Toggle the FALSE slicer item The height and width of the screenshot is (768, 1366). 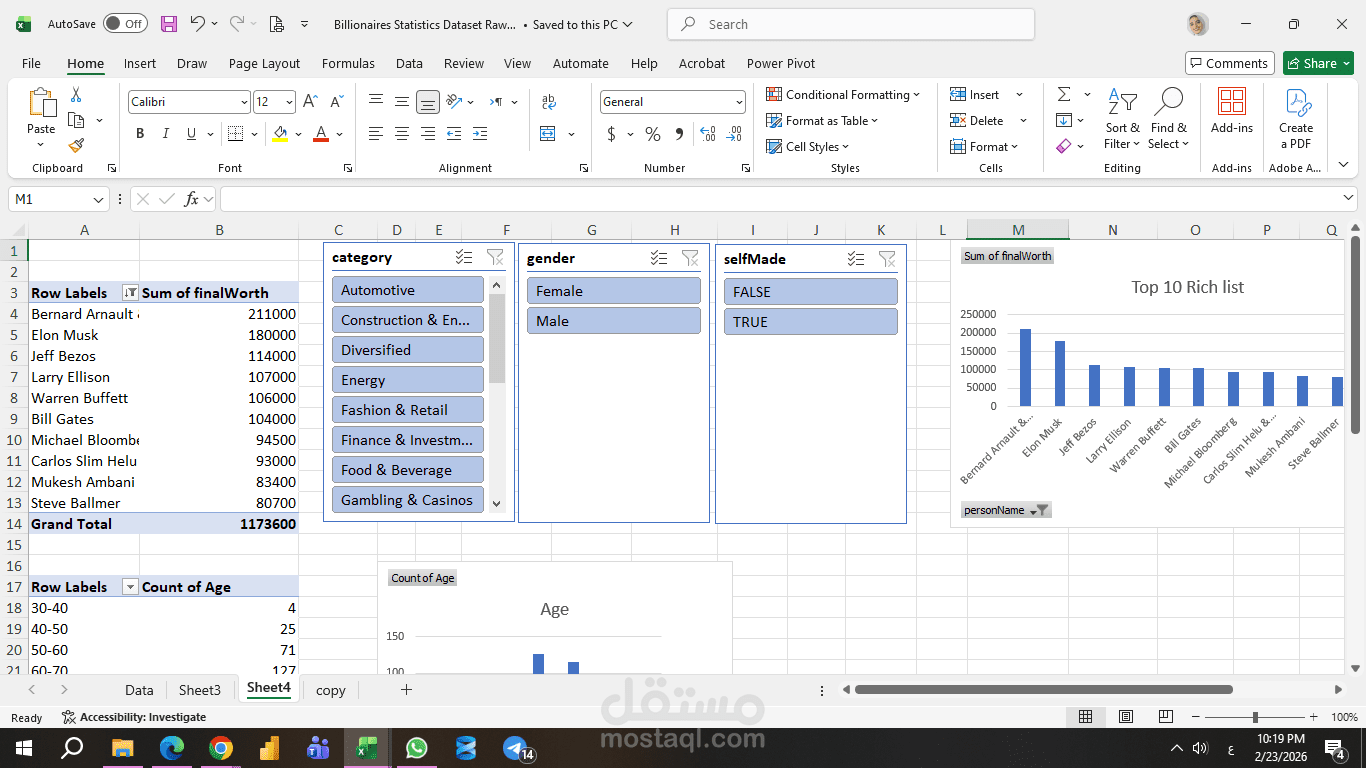click(811, 292)
